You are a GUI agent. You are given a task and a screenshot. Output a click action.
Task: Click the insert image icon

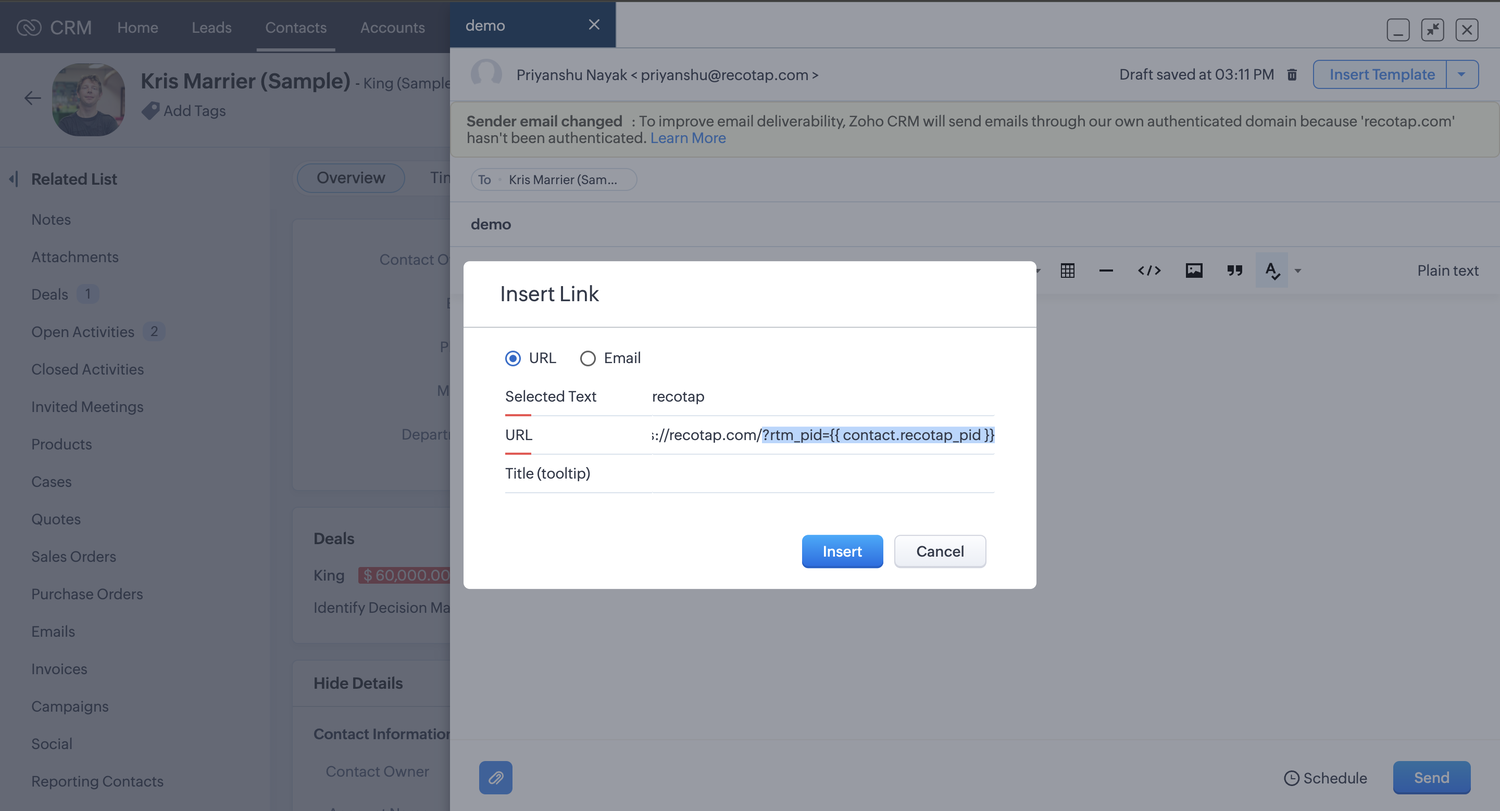(x=1194, y=270)
